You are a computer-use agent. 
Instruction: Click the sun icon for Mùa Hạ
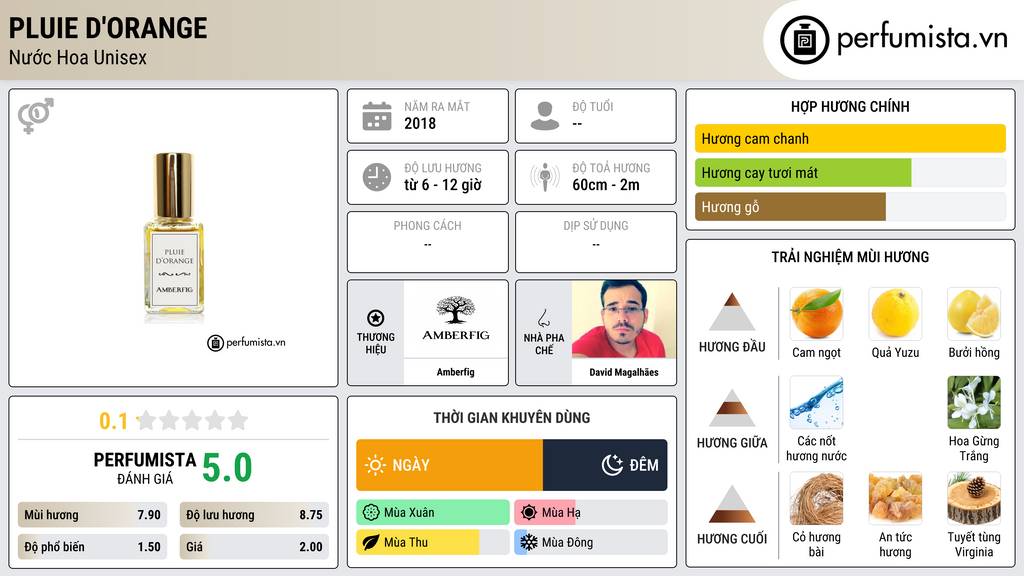point(529,513)
